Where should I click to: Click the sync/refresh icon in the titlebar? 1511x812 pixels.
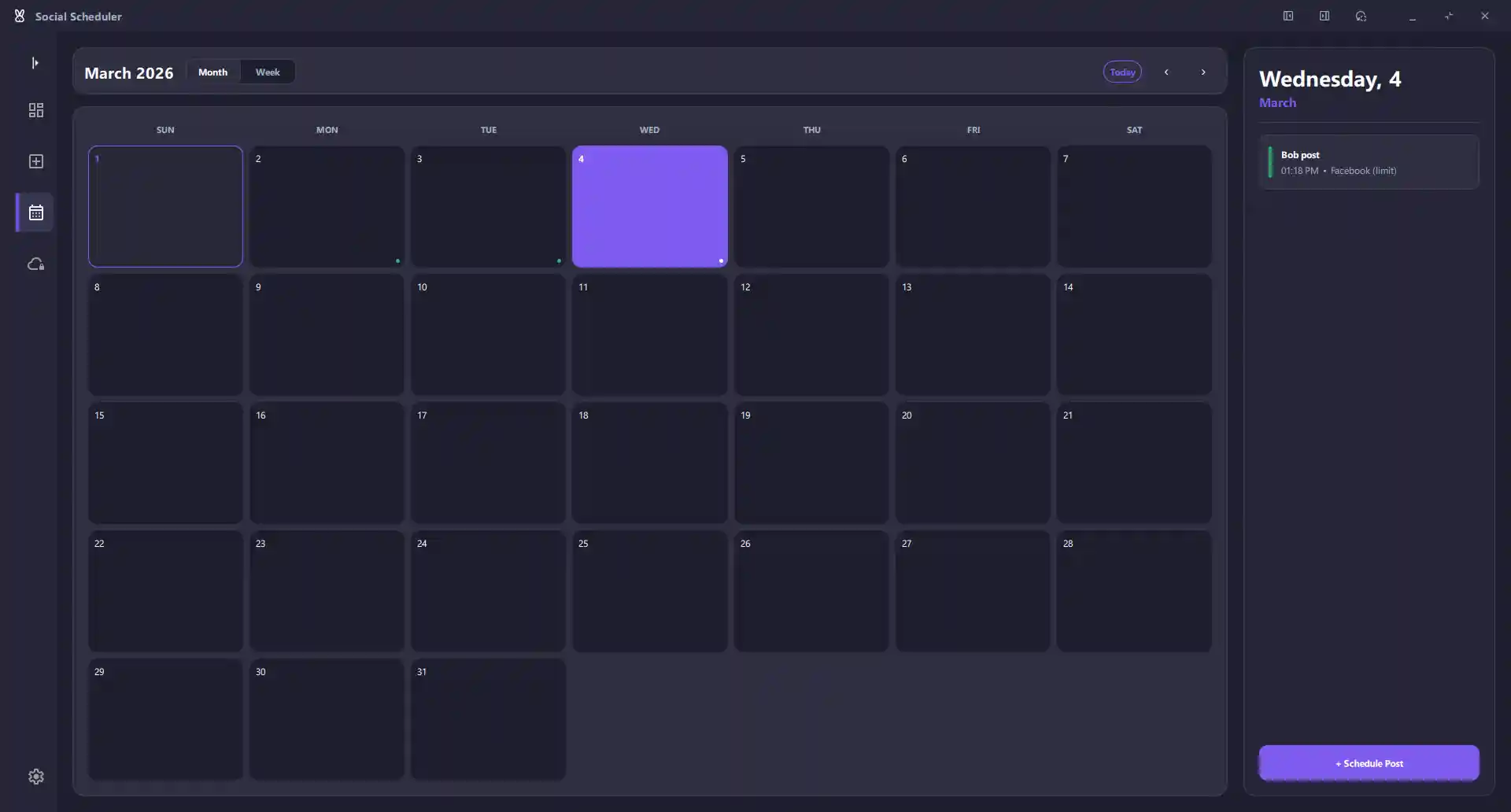(x=1361, y=16)
